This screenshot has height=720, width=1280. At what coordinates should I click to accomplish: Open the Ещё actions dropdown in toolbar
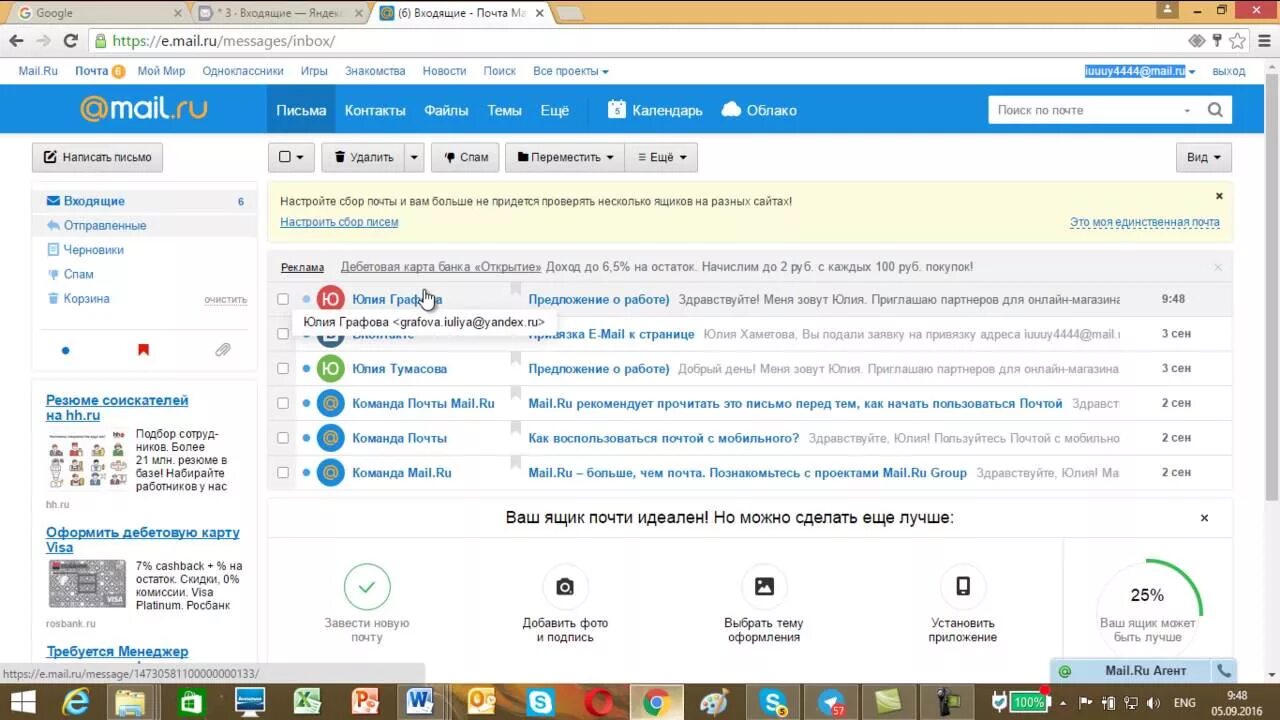pyautogui.click(x=661, y=157)
